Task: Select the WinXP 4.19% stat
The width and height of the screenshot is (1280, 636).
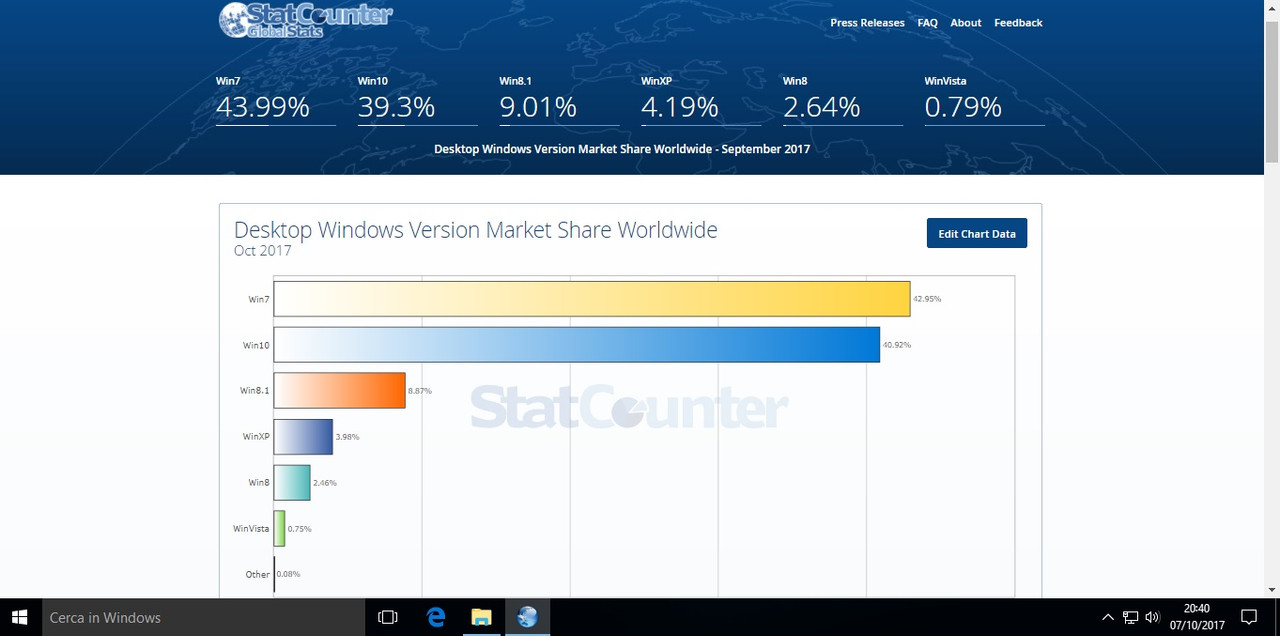Action: pyautogui.click(x=701, y=99)
